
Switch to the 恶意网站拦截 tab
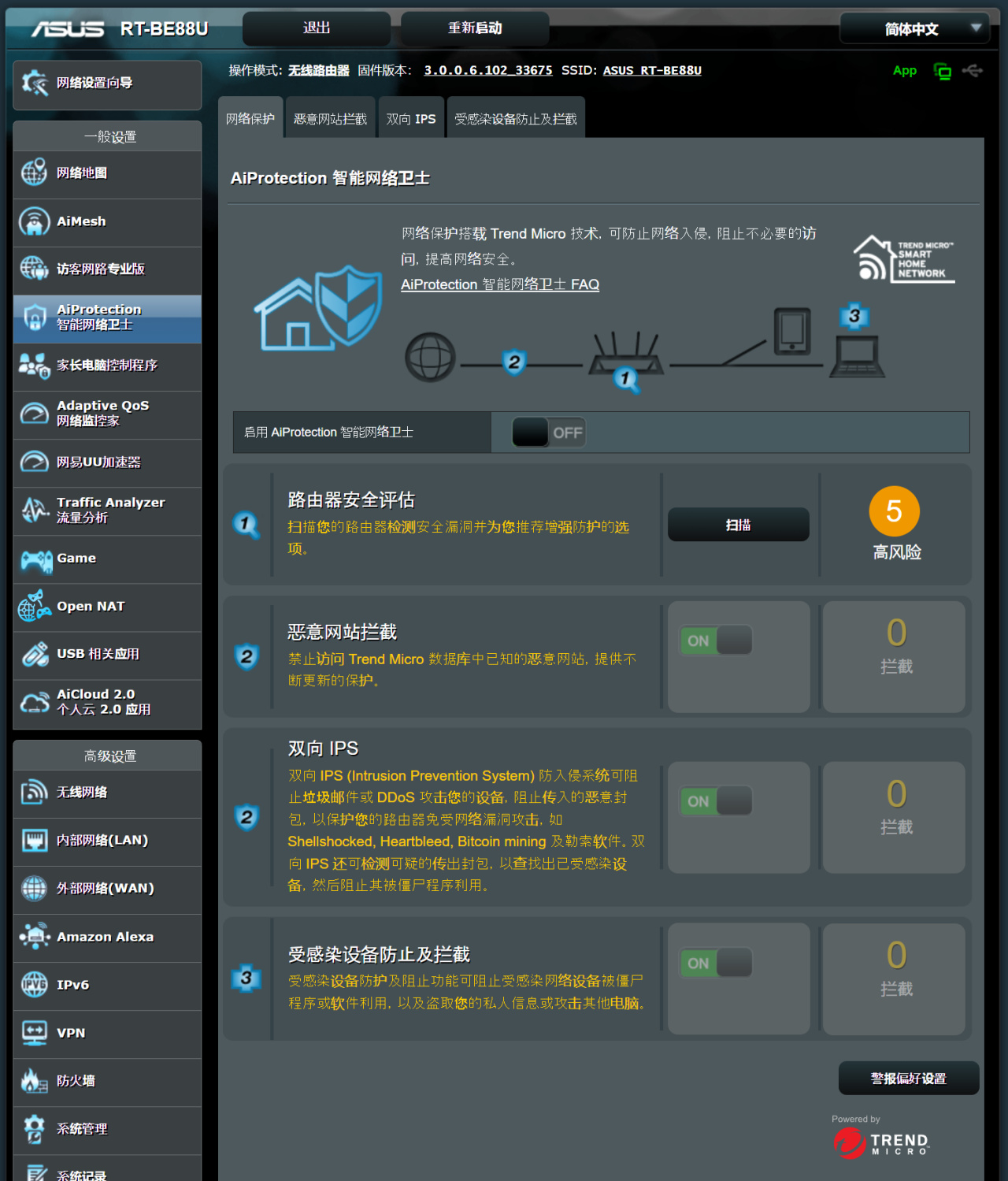[x=331, y=118]
